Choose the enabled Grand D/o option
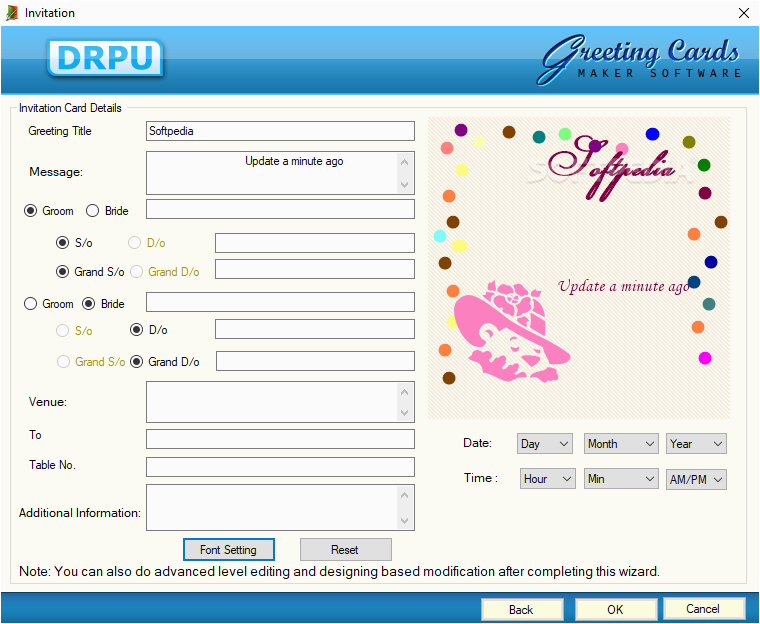760x624 pixels. coord(137,362)
